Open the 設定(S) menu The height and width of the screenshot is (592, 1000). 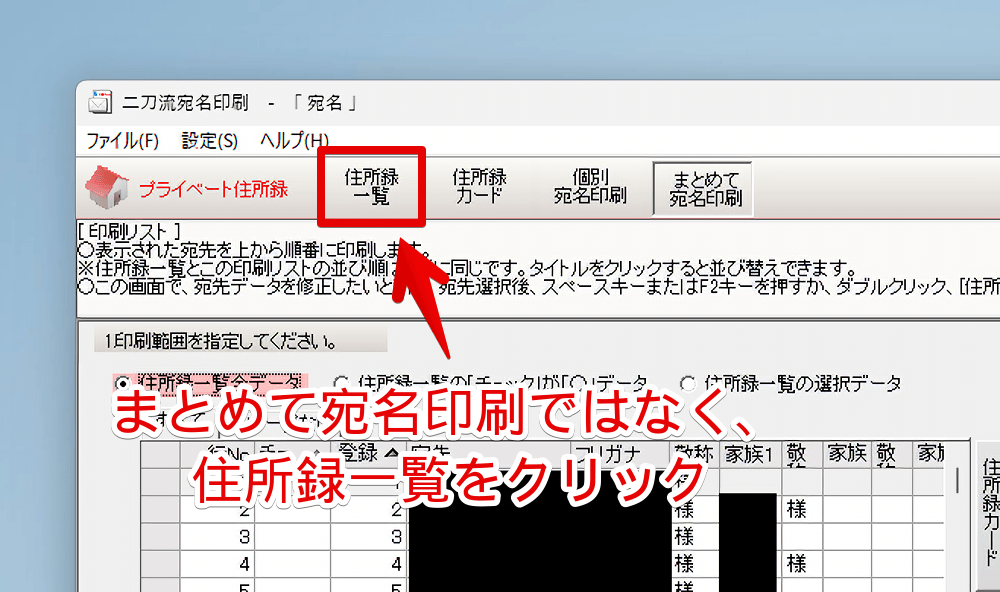click(209, 141)
